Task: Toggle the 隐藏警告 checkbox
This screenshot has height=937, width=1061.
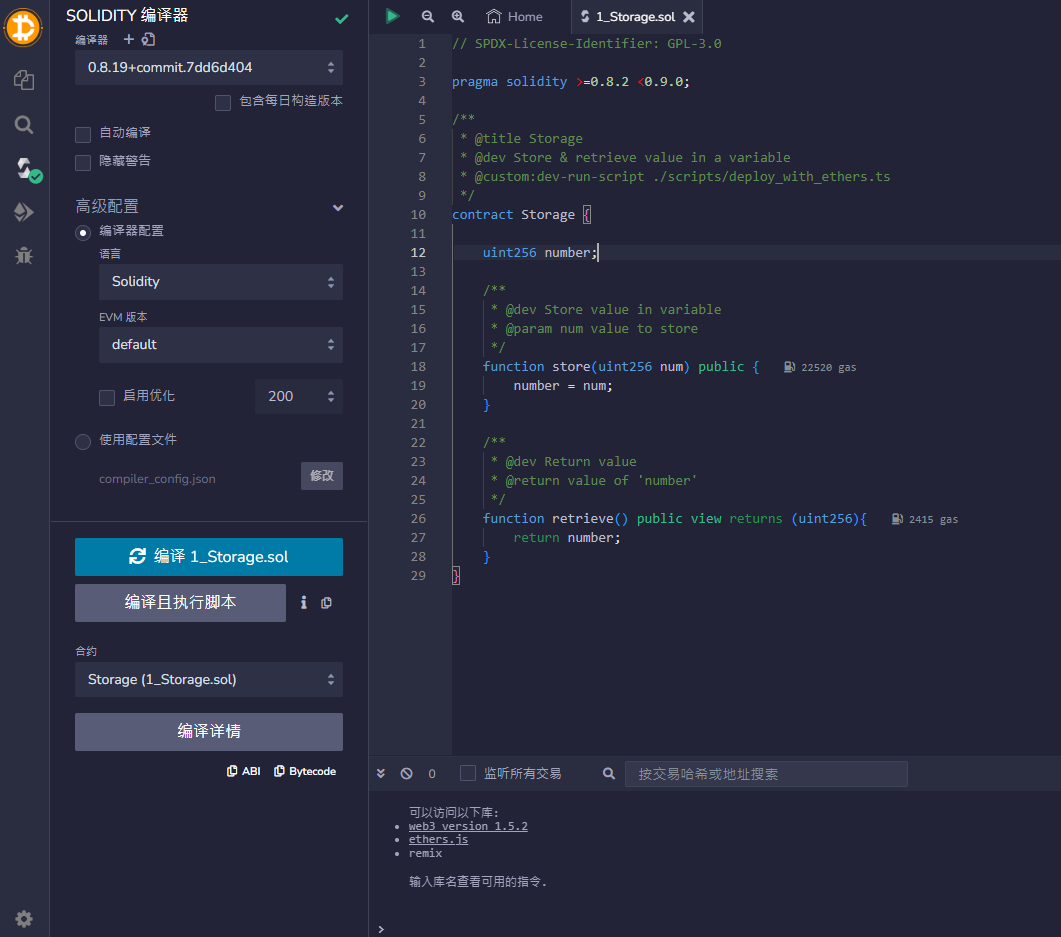Action: coord(83,162)
